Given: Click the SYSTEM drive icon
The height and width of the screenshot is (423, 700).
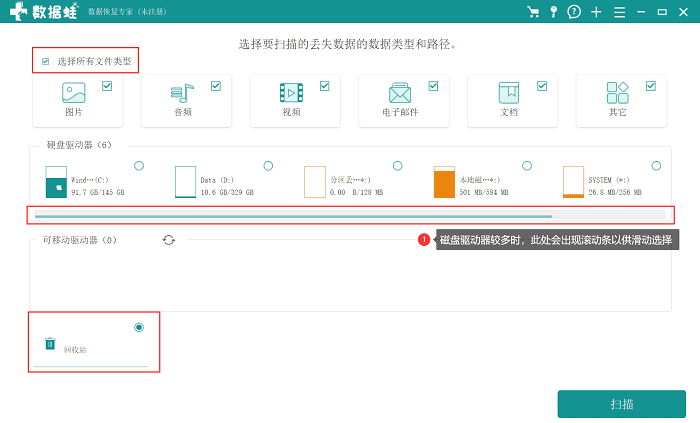Looking at the screenshot, I should [x=573, y=182].
